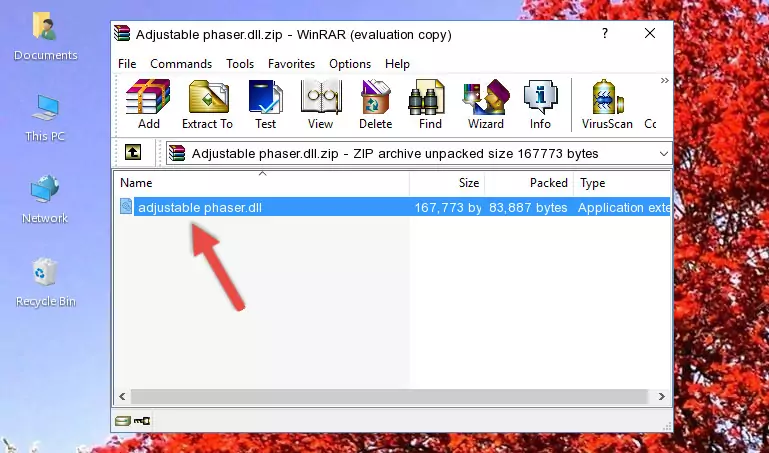Open the Extract To tool

click(207, 104)
